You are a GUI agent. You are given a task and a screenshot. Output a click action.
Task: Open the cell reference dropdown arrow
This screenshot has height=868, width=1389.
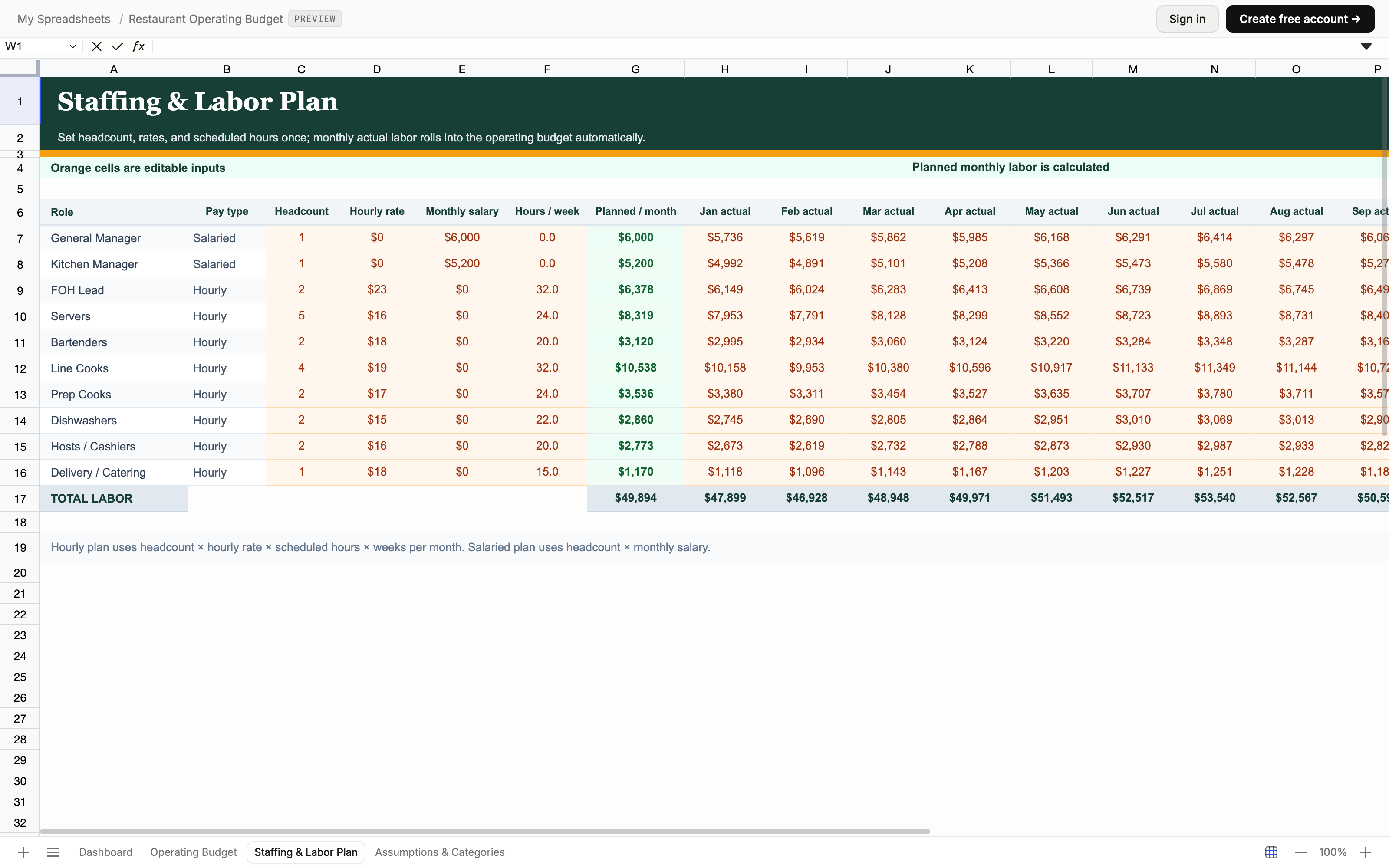(x=73, y=46)
